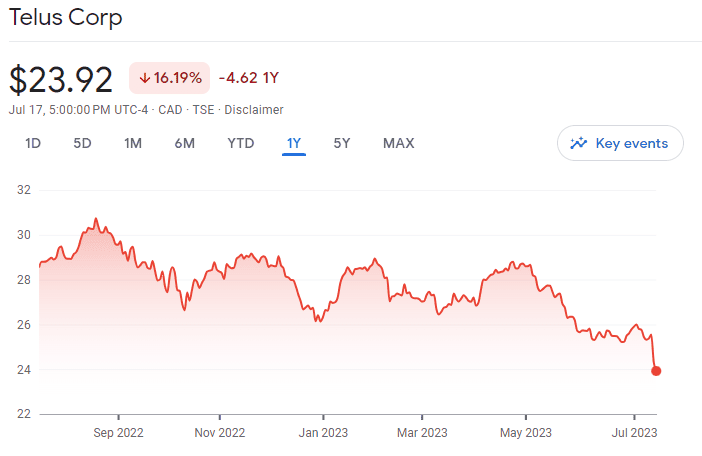Select the 1D time range tab
702x456 pixels.
[x=33, y=143]
